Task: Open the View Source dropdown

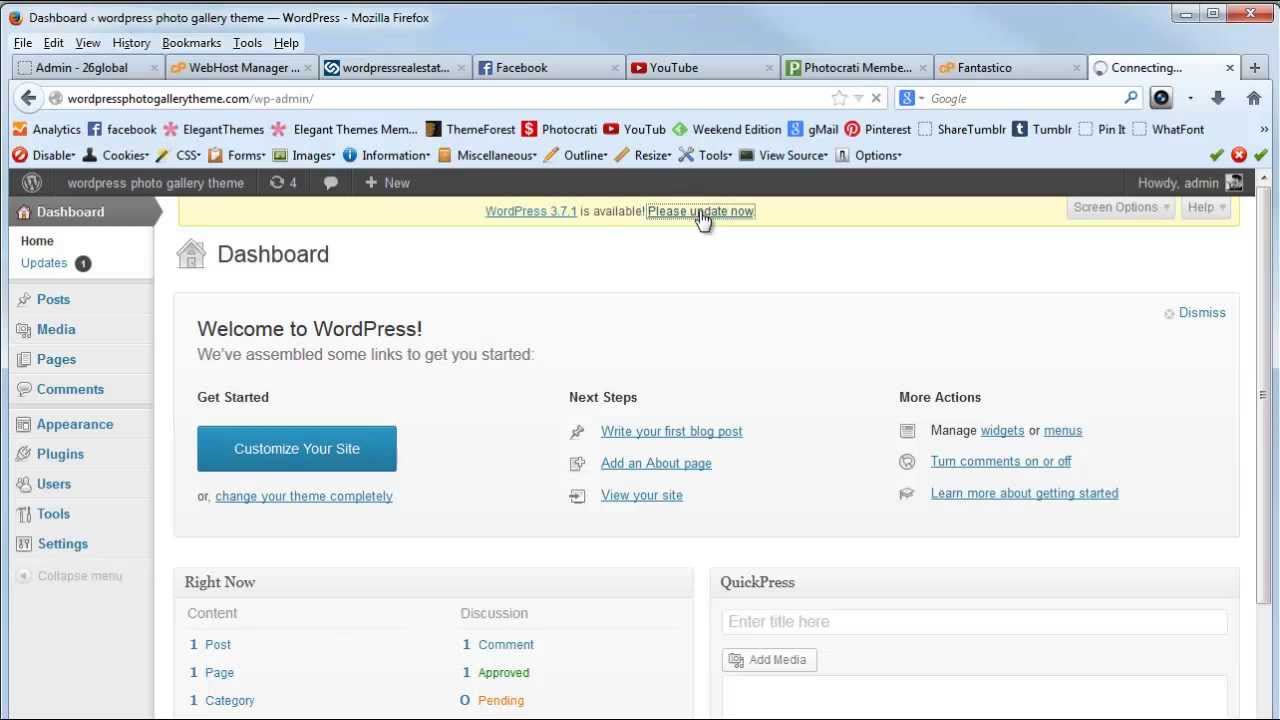Action: 783,155
